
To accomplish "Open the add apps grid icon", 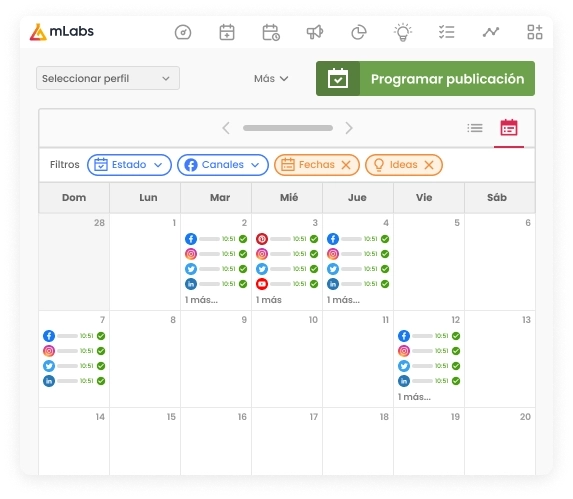I will click(535, 32).
